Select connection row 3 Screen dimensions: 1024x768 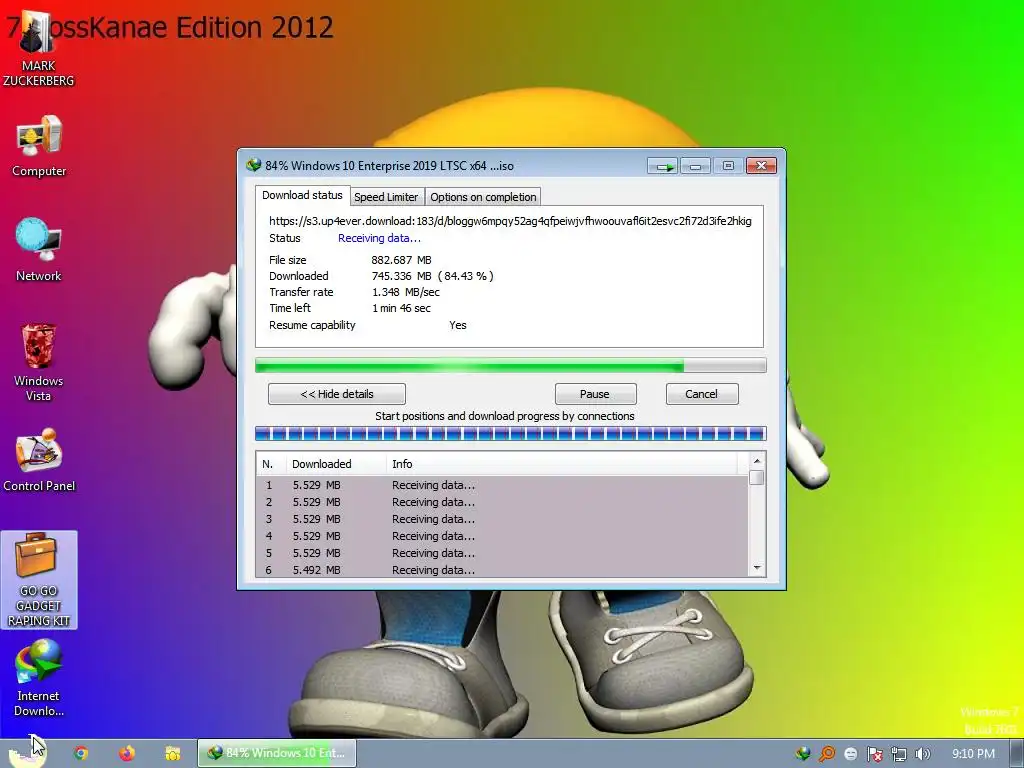502,519
